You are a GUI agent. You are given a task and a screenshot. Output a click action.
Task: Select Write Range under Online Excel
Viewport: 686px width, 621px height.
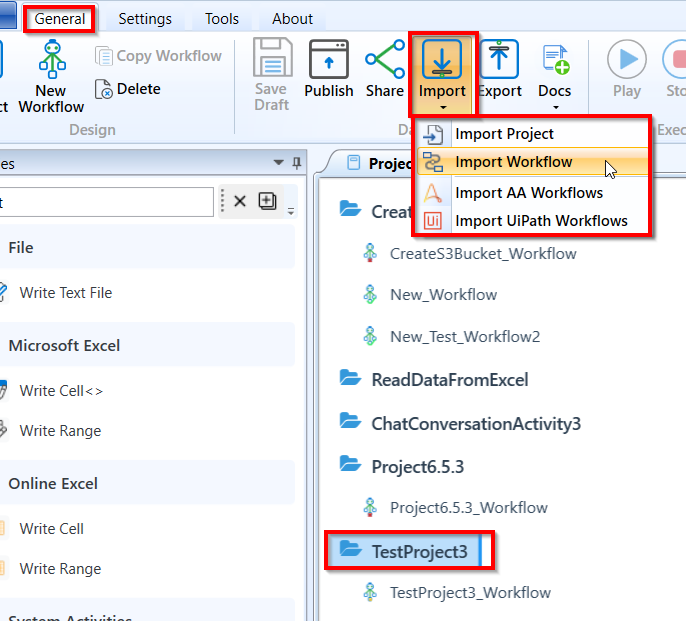tap(60, 569)
